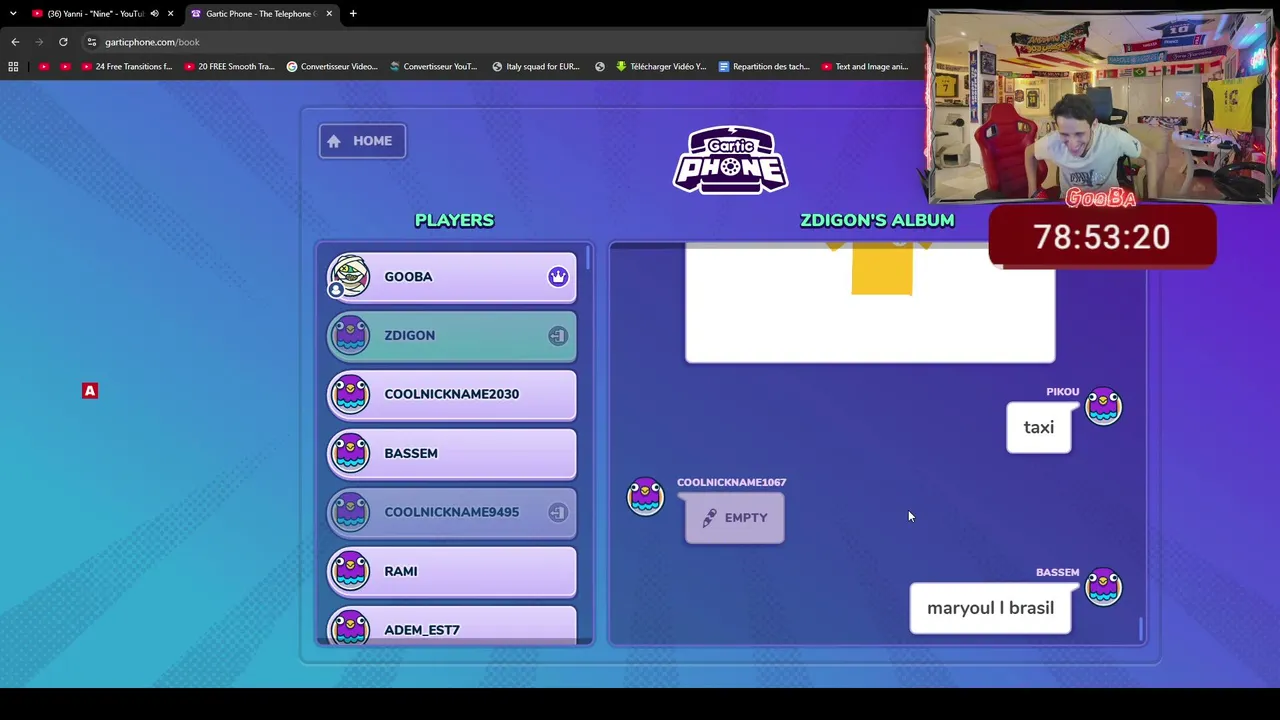Click the 'maryoul l brasil' speech bubble
Viewport: 1280px width, 720px height.
[x=990, y=608]
